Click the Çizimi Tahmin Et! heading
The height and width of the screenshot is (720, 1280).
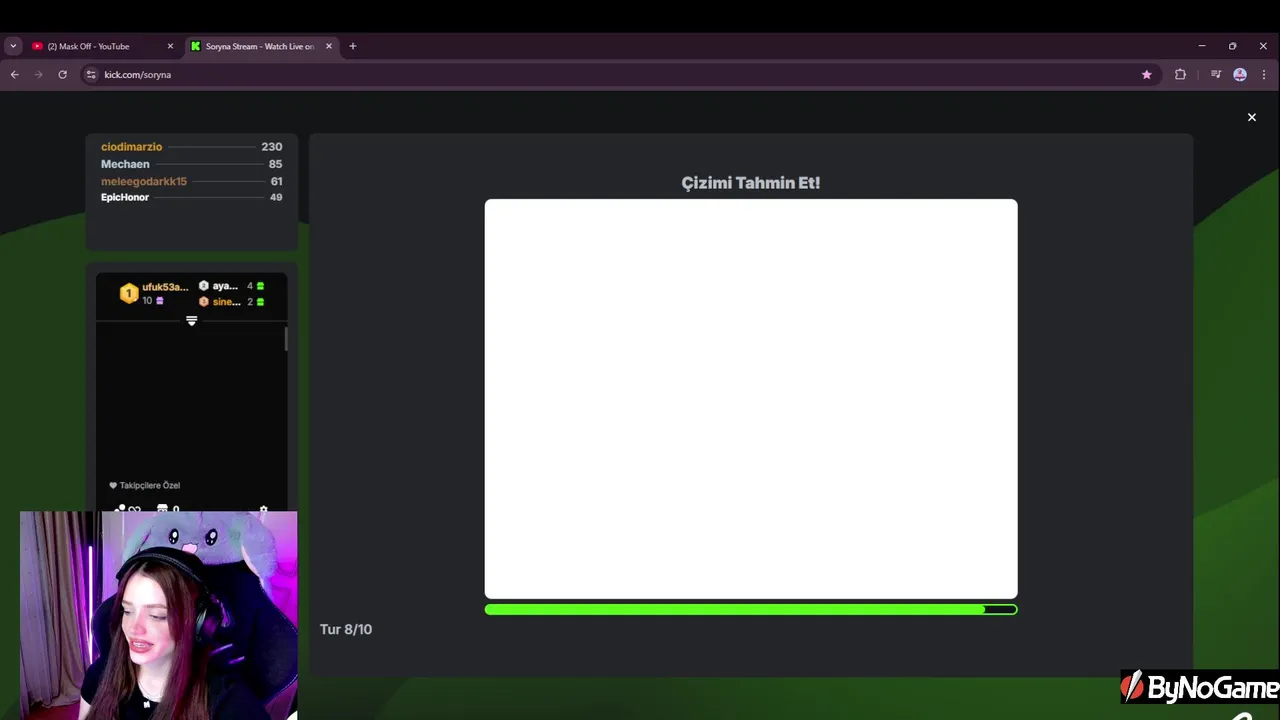[x=751, y=183]
